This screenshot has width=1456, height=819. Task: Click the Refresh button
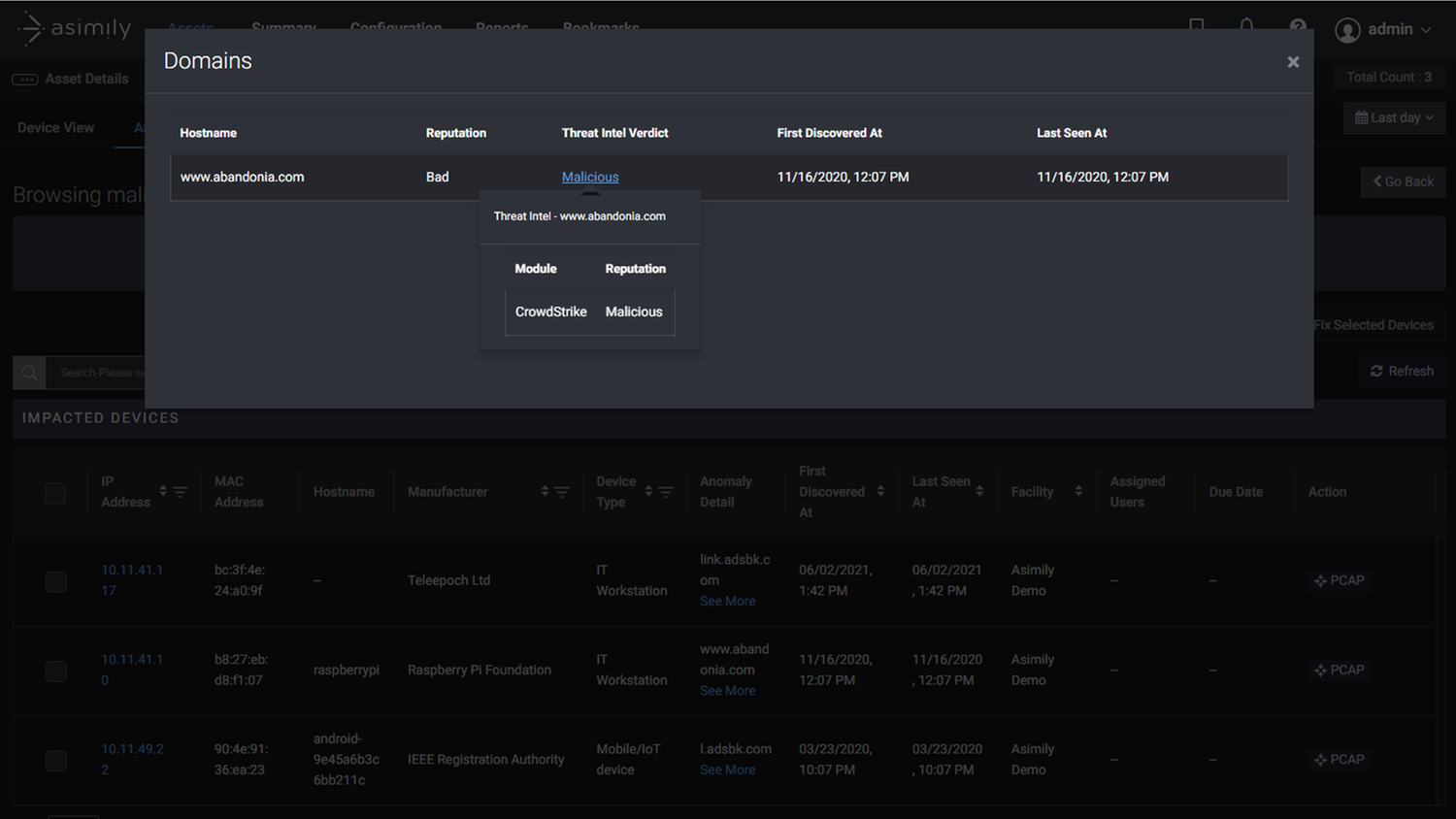[1401, 371]
